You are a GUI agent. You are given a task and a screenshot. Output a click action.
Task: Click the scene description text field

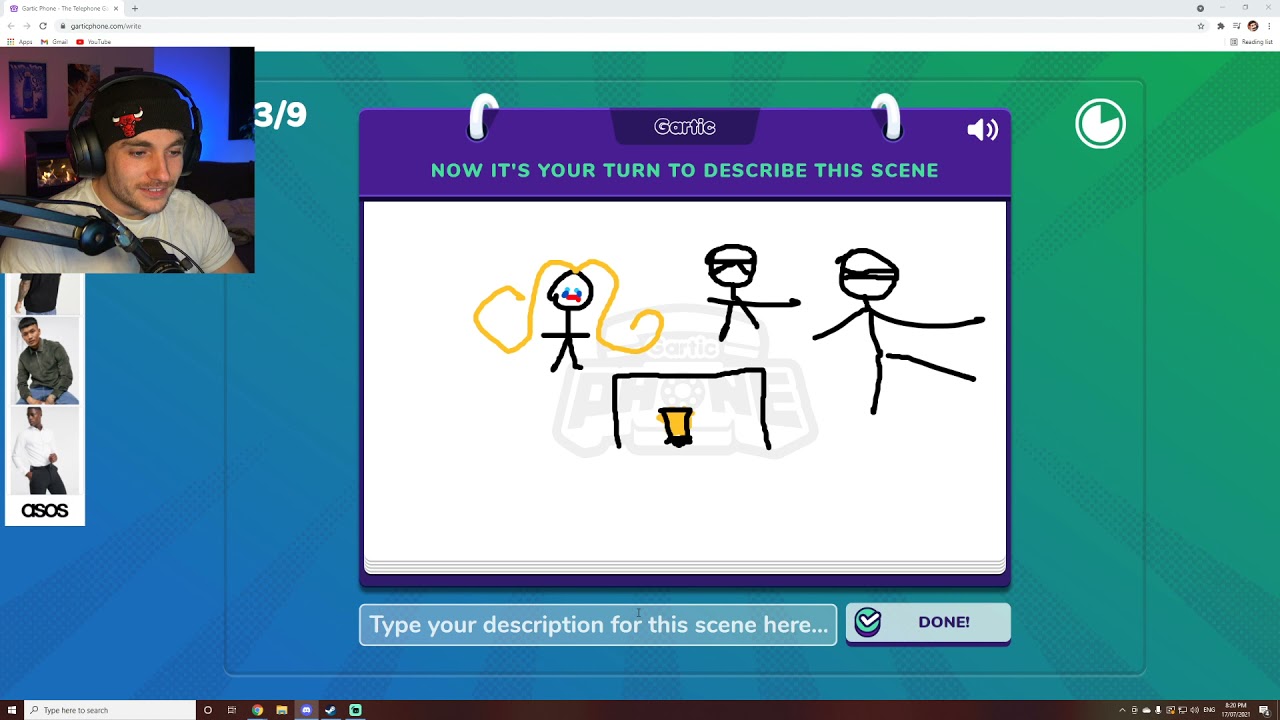598,624
